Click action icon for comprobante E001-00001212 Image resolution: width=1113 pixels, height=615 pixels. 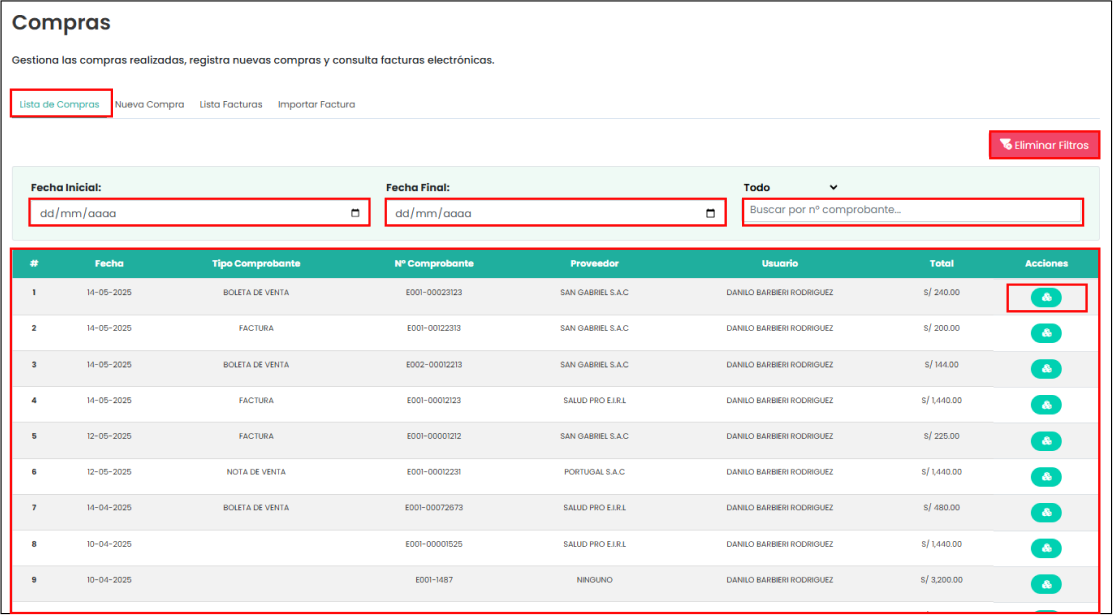tap(1046, 441)
